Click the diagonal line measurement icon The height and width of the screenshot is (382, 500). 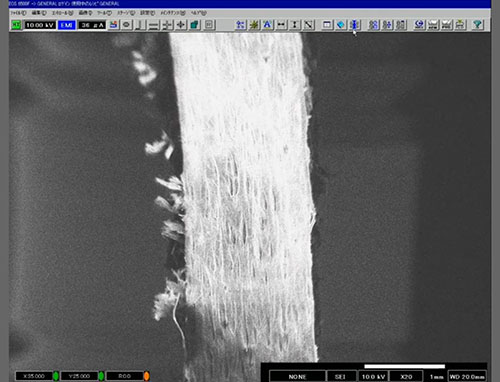pos(309,25)
